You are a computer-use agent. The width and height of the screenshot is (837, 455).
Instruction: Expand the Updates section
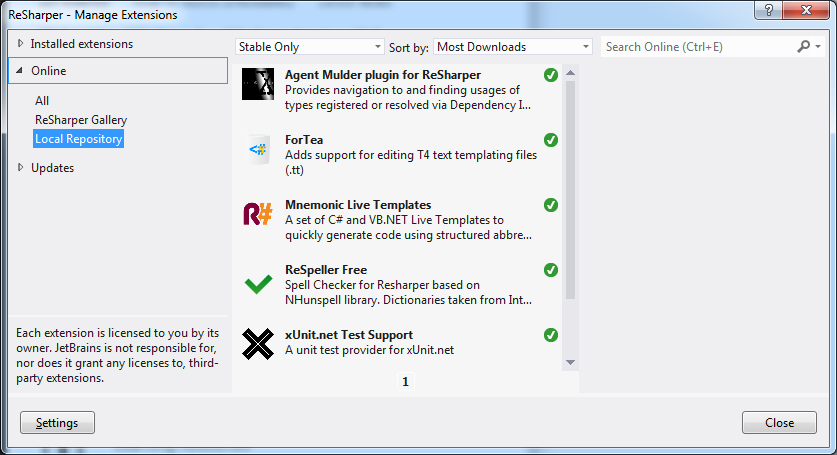click(21, 168)
